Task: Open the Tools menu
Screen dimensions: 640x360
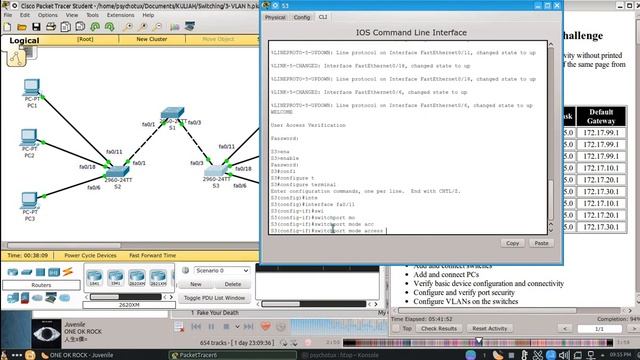Action: (x=92, y=15)
